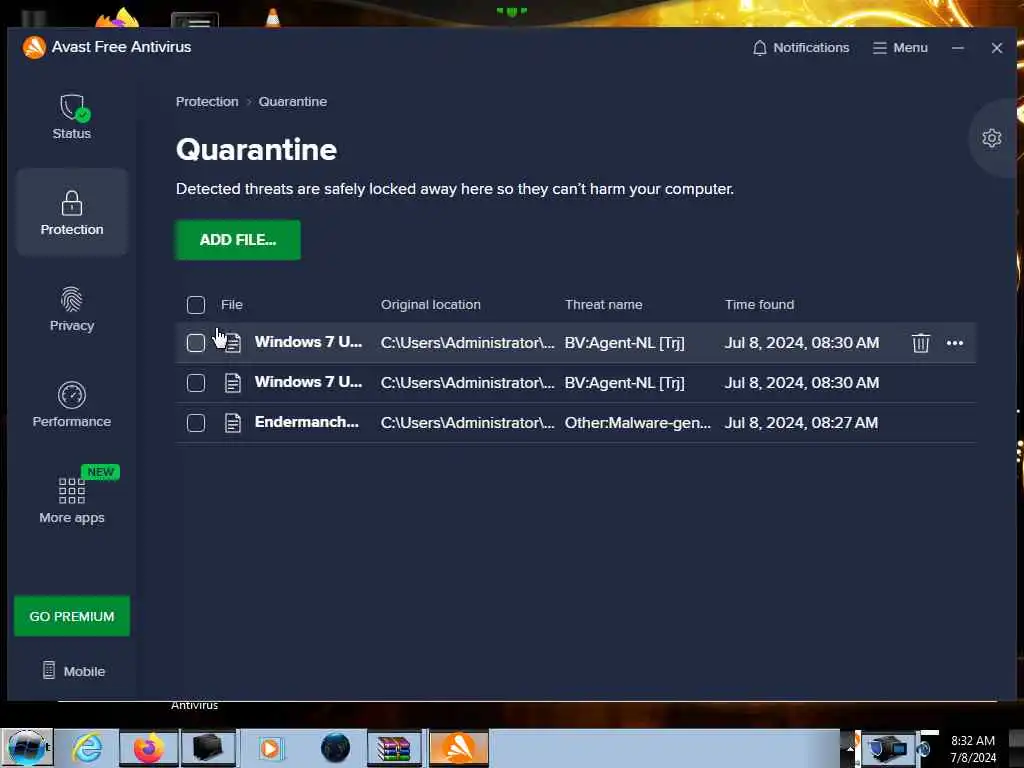Sort the list by the File column header

tap(232, 304)
